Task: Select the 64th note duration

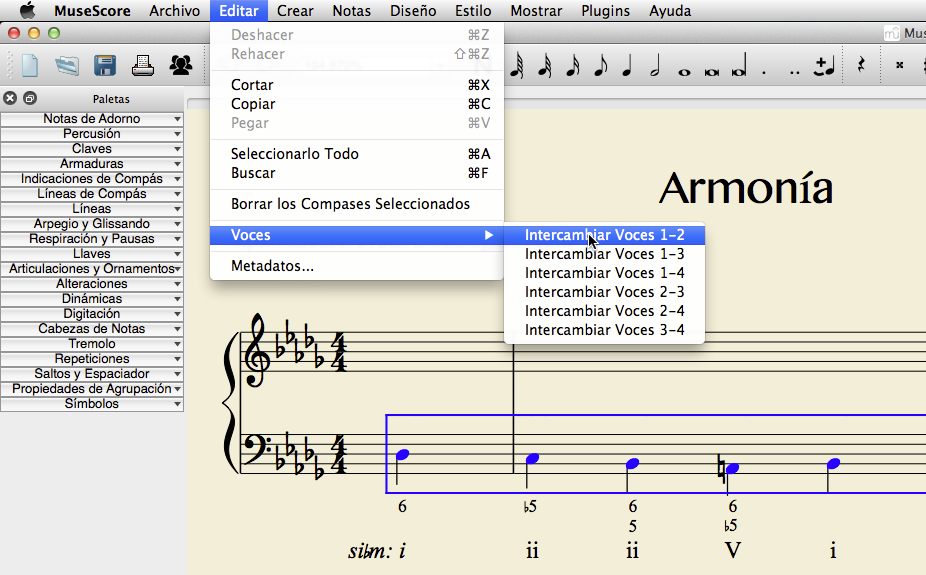Action: pyautogui.click(x=517, y=65)
